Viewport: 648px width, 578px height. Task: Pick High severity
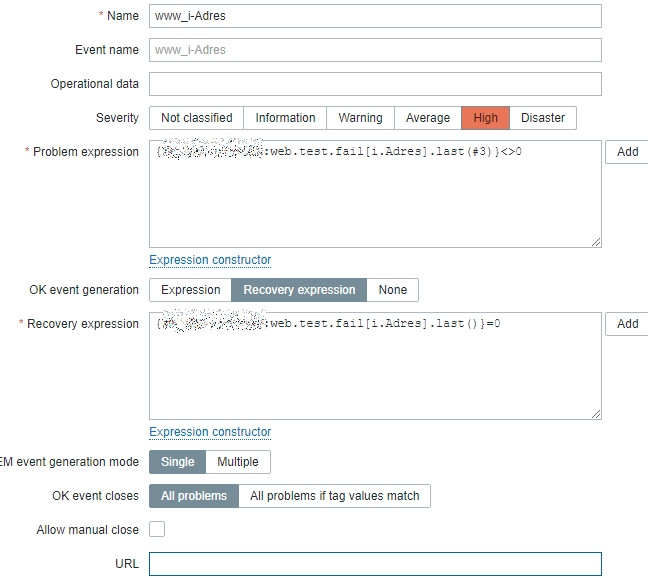coord(486,118)
